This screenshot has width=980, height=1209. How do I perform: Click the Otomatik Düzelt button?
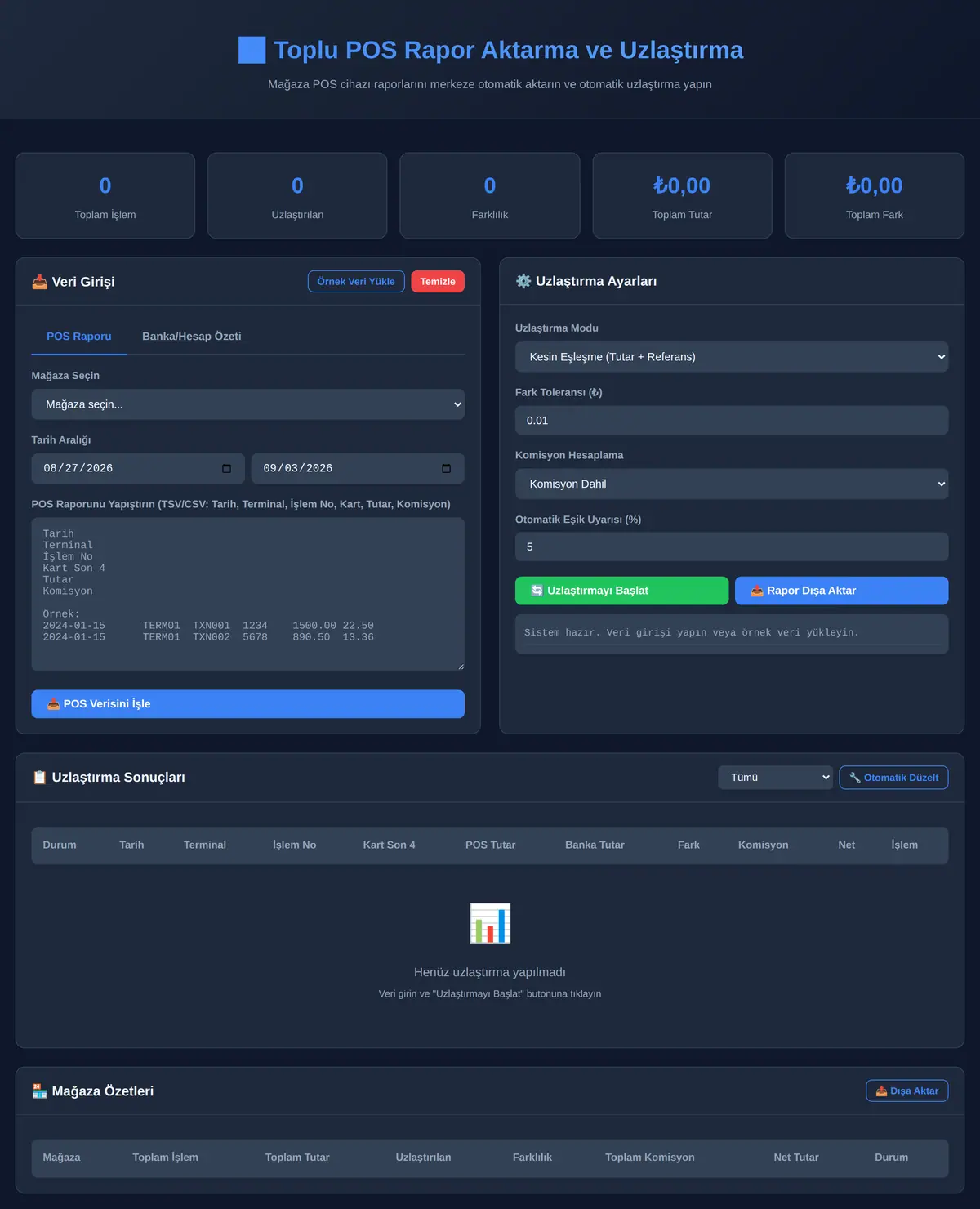click(x=894, y=778)
